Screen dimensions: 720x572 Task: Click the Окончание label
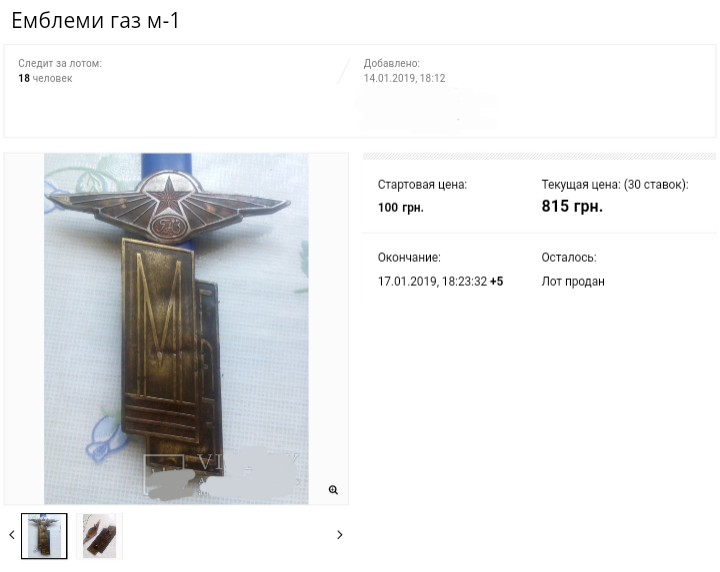click(409, 258)
